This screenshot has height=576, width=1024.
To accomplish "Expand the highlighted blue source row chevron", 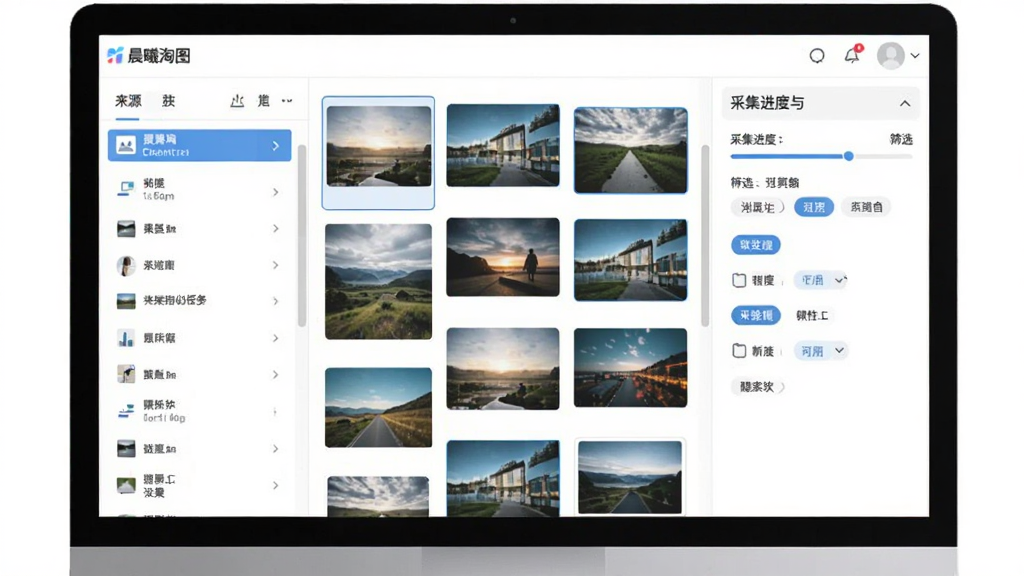I will (x=276, y=146).
